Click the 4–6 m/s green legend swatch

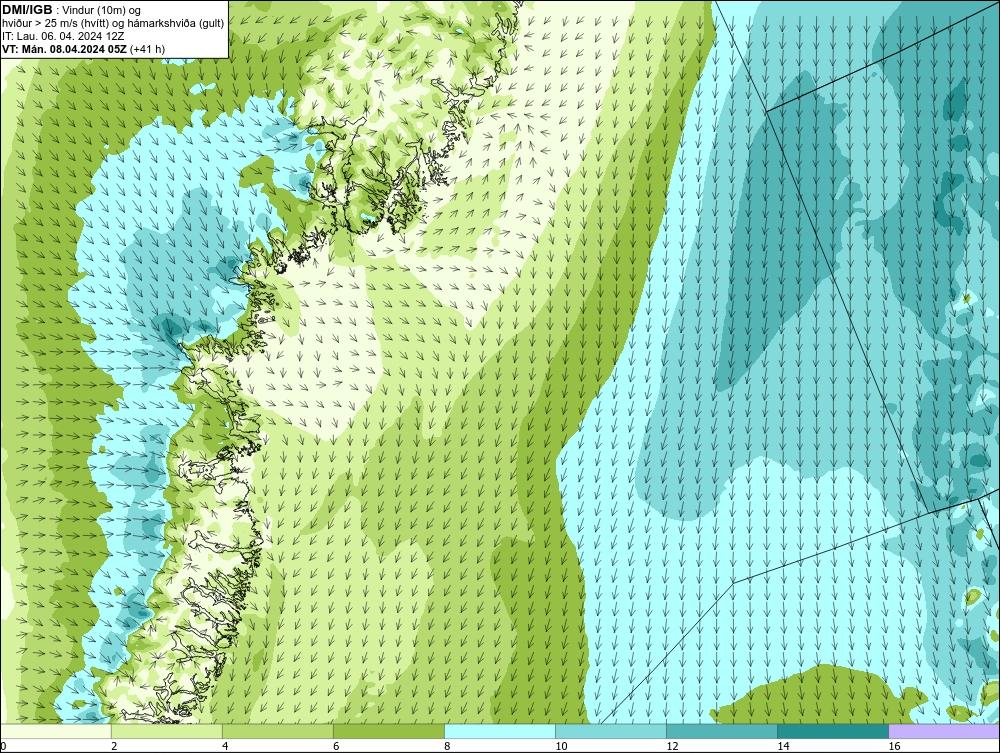278,731
